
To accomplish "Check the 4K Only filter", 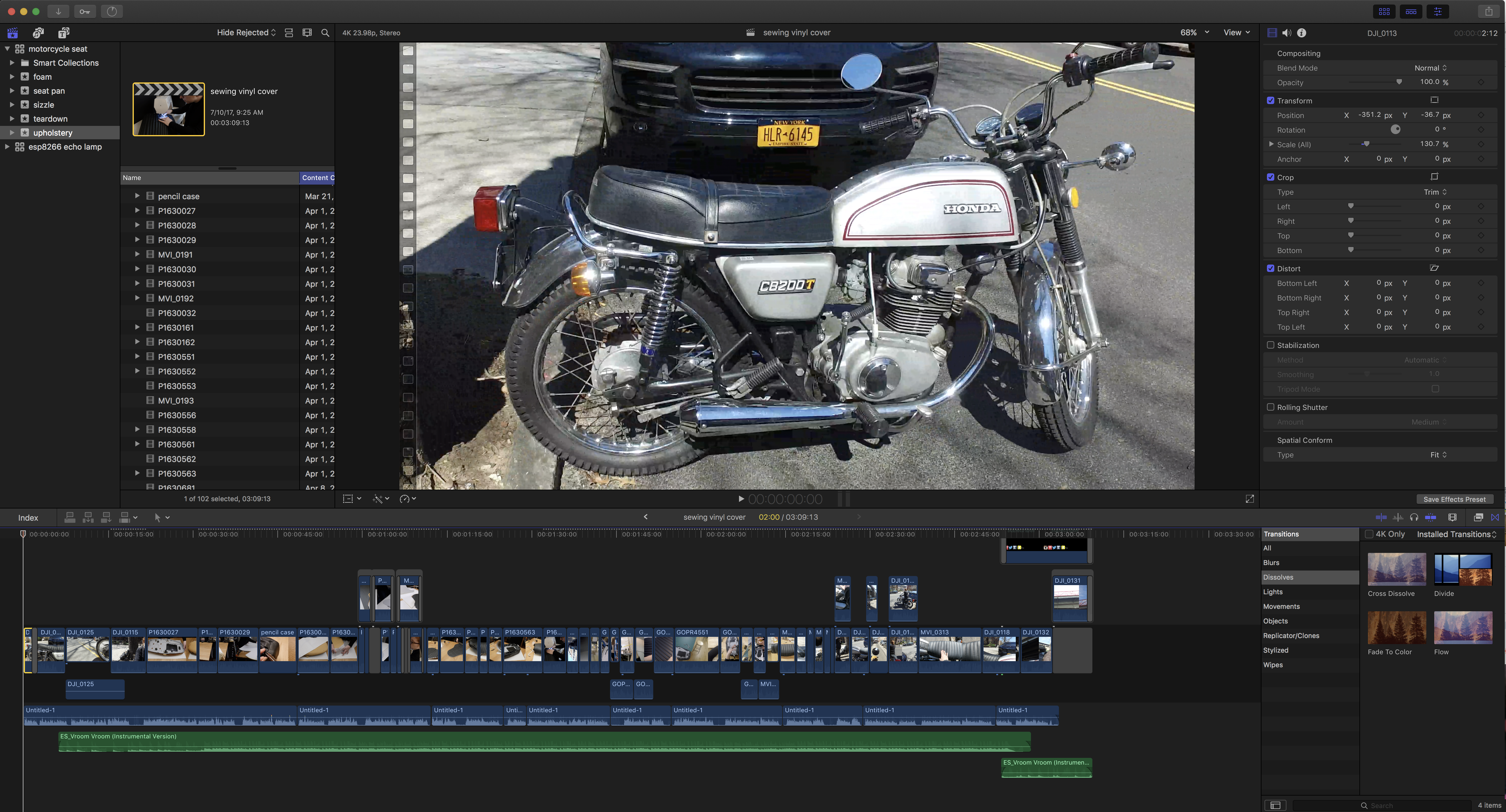I will pyautogui.click(x=1369, y=534).
